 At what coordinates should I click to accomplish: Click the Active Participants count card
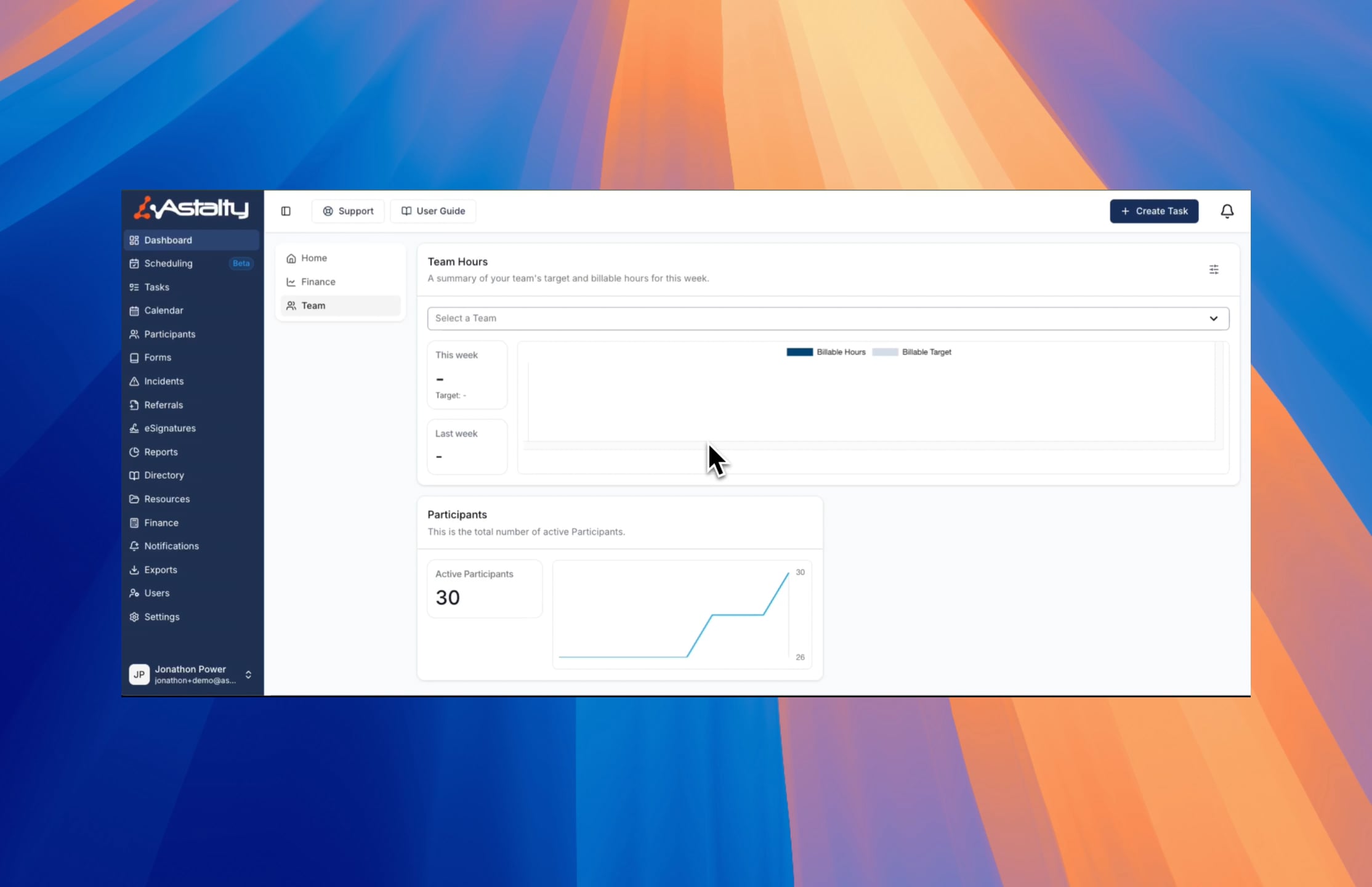coord(485,589)
